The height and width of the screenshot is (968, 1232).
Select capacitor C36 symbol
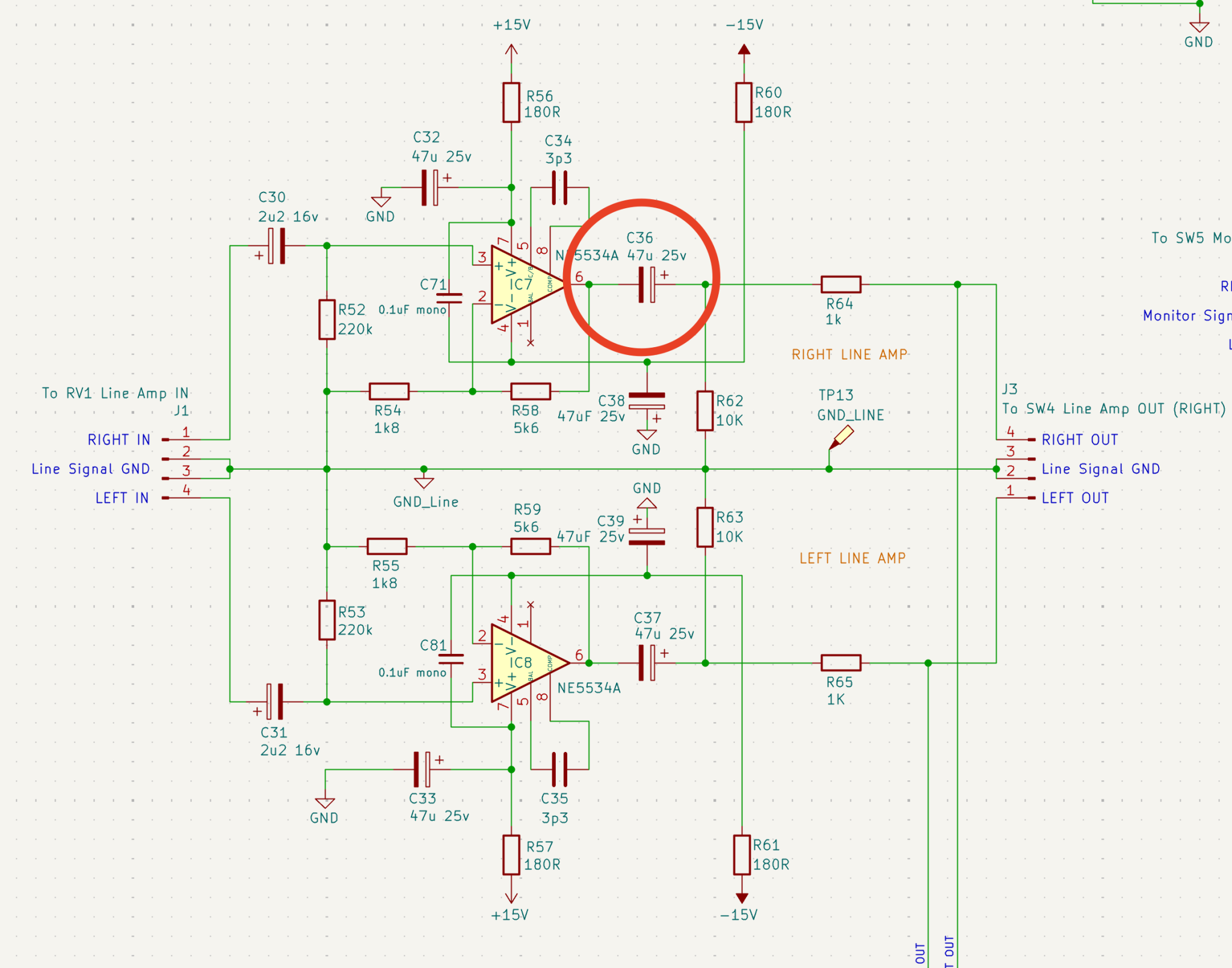[x=647, y=285]
